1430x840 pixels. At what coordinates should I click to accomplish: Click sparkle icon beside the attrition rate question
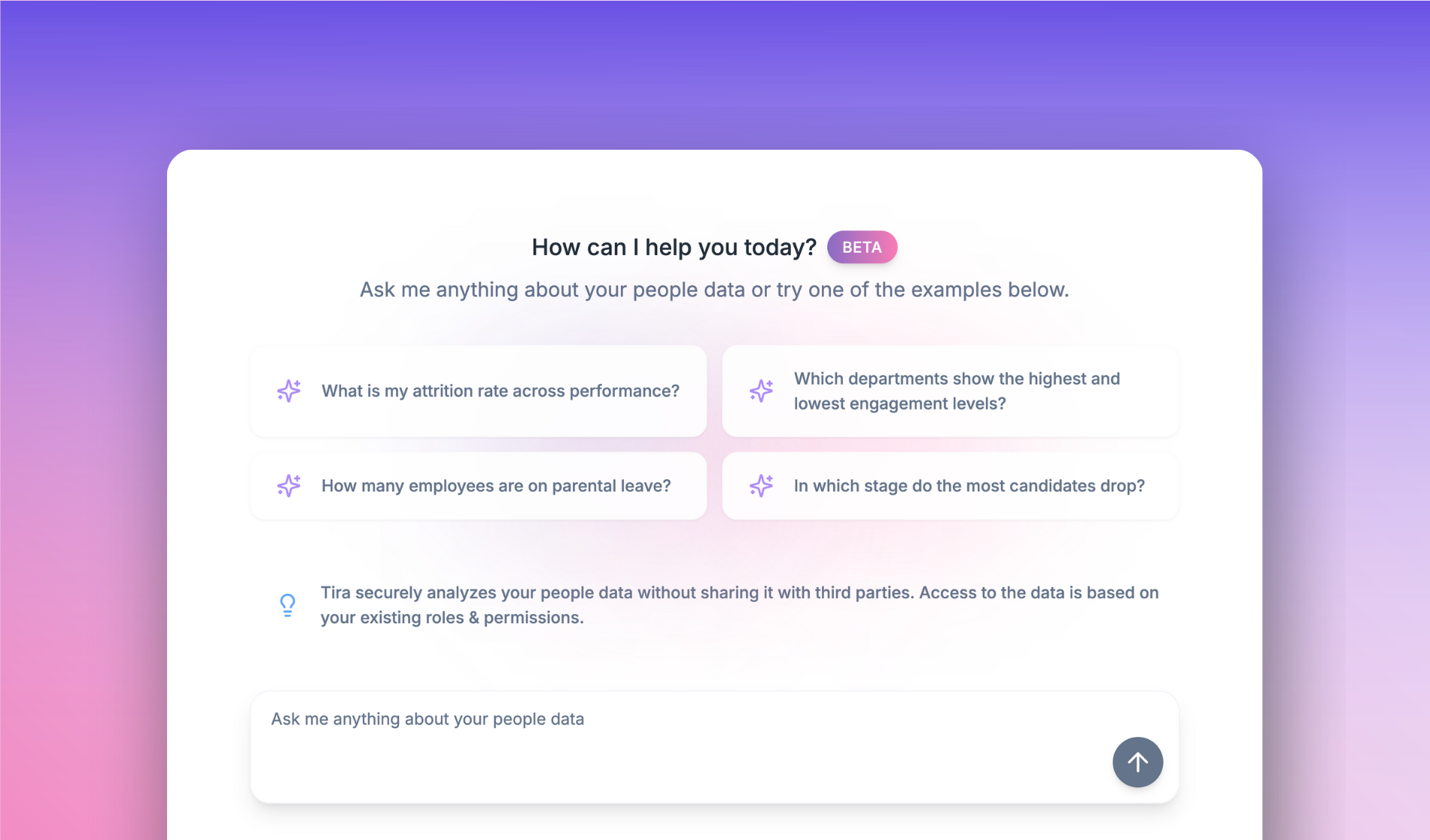288,391
